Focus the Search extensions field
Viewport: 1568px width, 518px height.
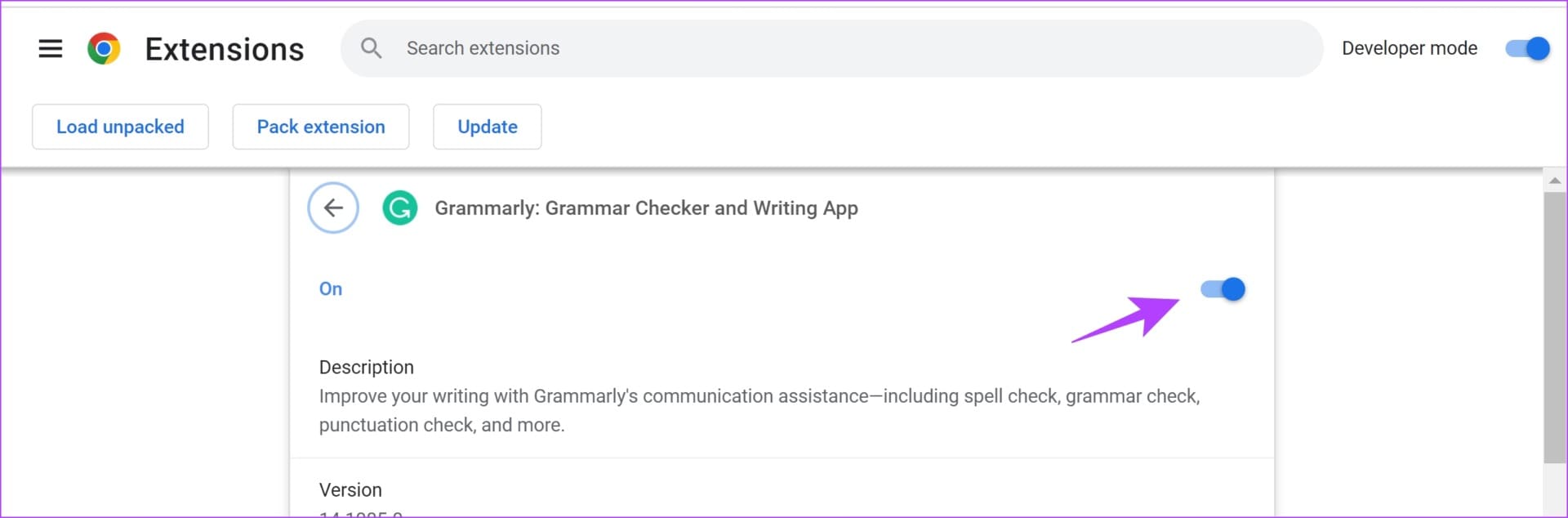(831, 48)
